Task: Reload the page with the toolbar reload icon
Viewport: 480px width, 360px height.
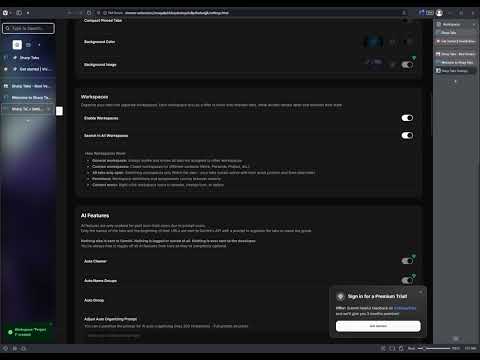Action: click(x=89, y=13)
